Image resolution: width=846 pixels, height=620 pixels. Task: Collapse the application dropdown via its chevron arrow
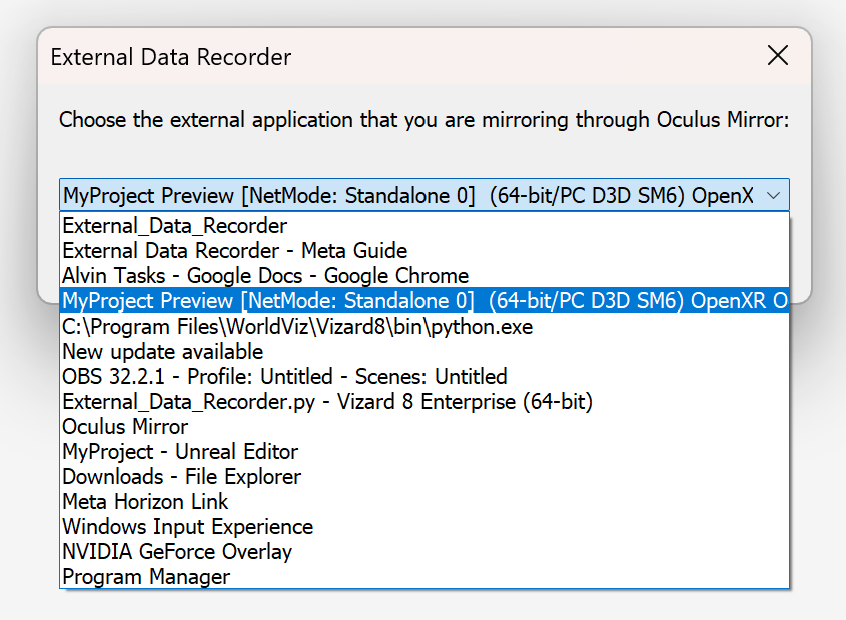(773, 195)
